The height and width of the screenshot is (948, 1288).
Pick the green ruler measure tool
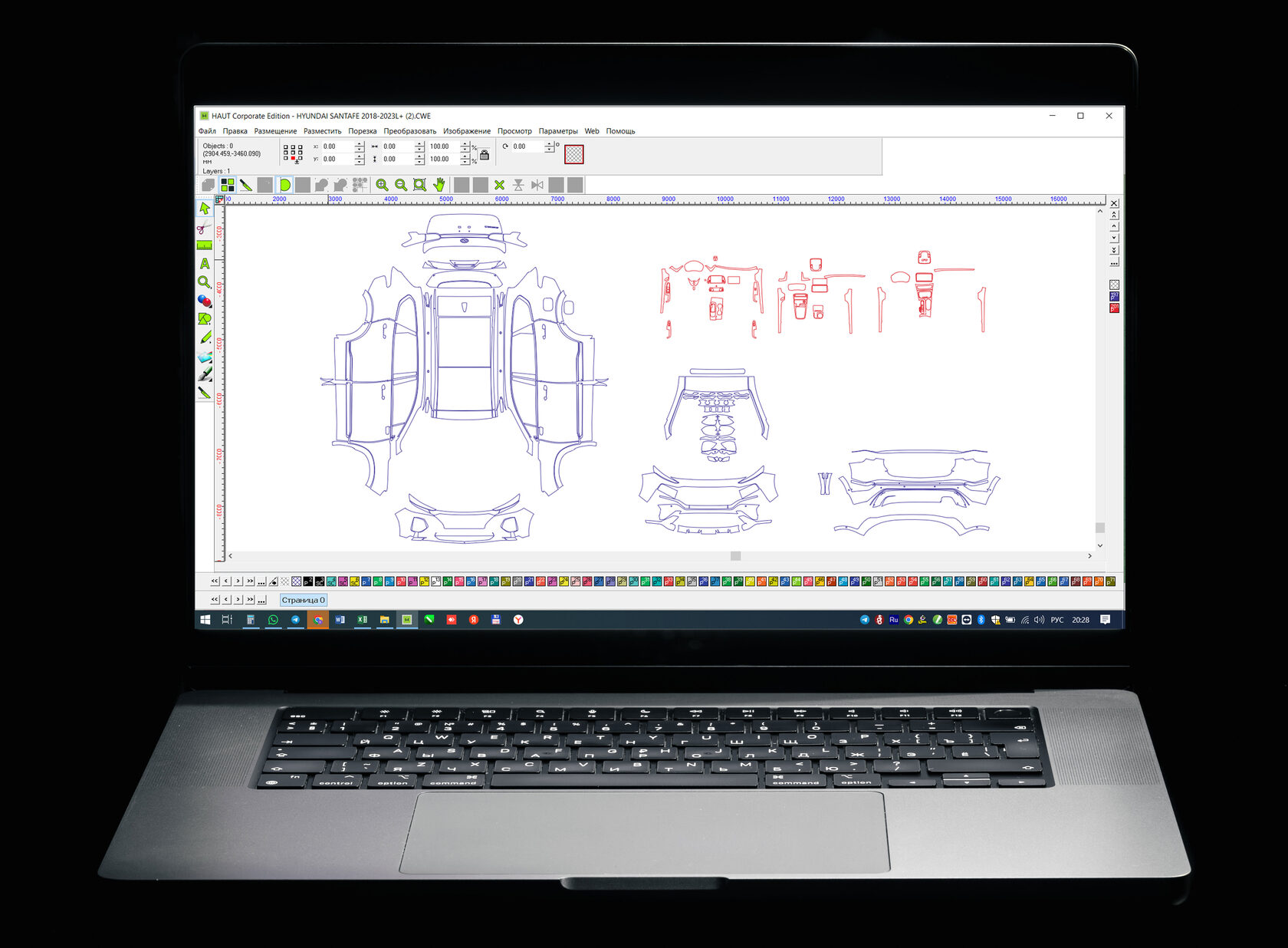pos(204,245)
